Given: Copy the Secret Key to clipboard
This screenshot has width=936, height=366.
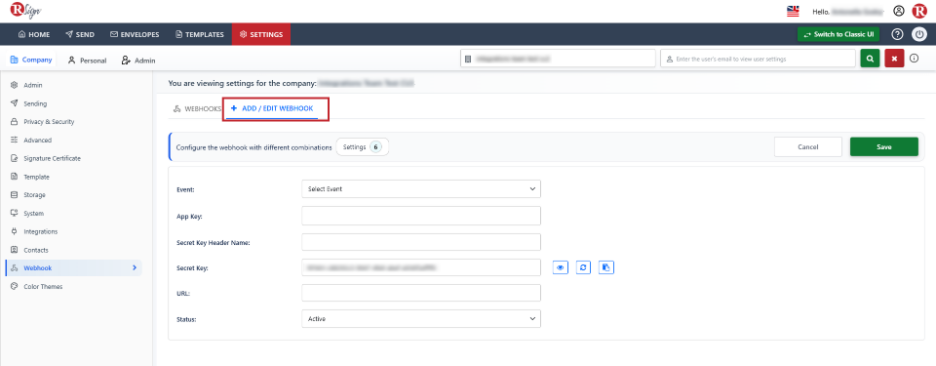Looking at the screenshot, I should [606, 268].
